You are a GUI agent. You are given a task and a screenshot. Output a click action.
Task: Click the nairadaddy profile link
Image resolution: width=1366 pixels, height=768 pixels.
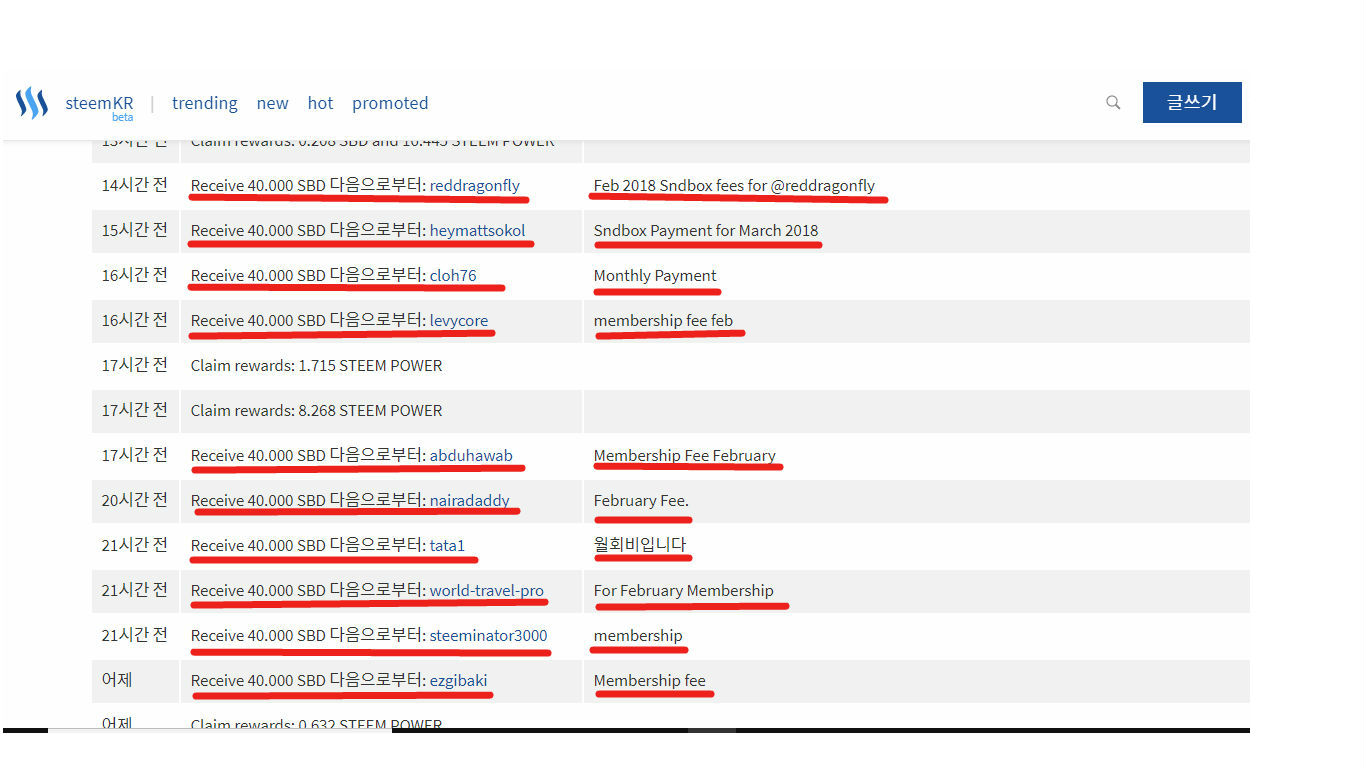point(470,500)
